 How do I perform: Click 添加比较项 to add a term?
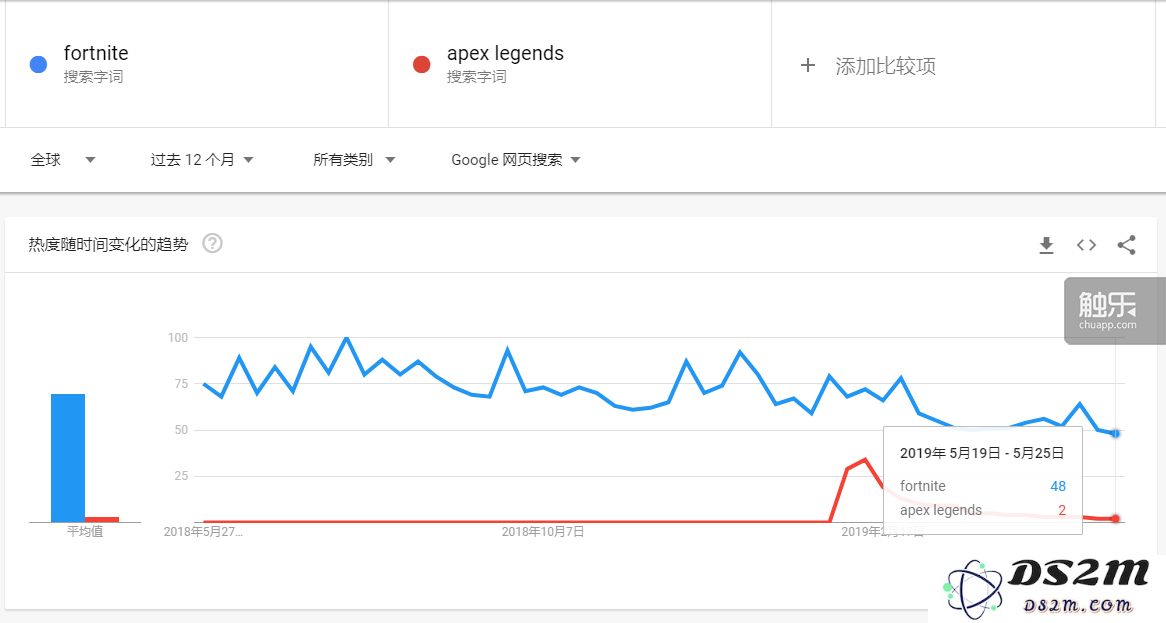pos(885,66)
